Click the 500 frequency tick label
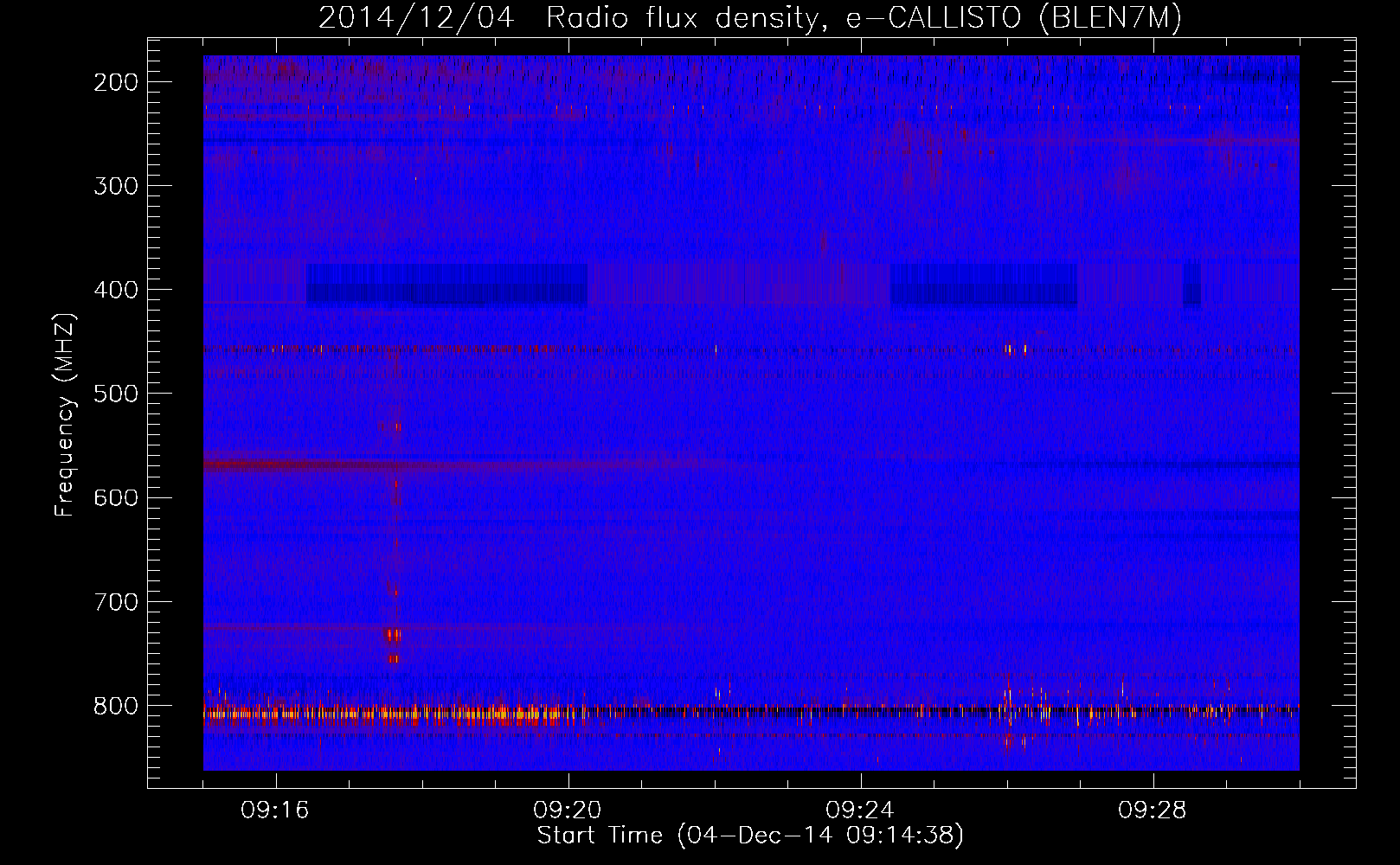The image size is (1400, 865). pyautogui.click(x=115, y=394)
